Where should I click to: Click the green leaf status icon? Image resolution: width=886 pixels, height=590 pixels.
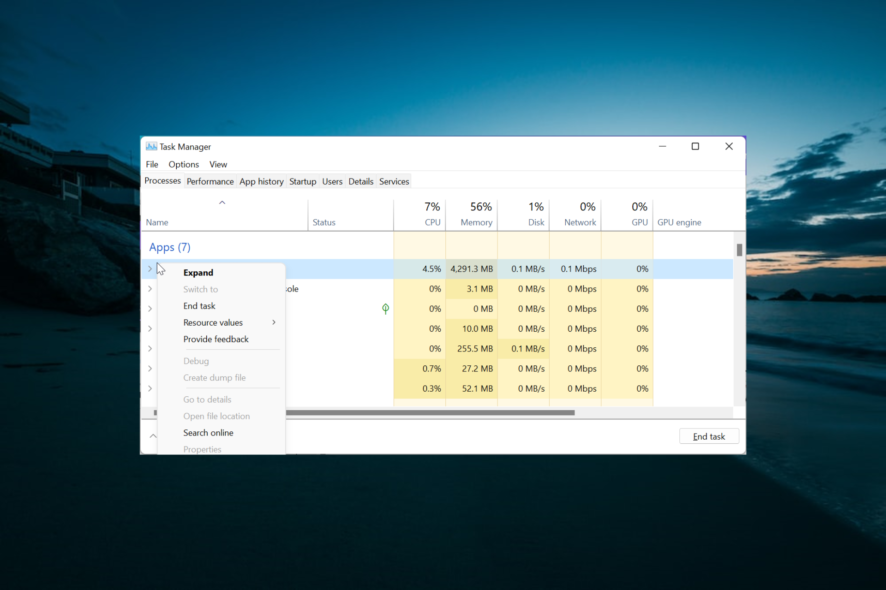385,309
